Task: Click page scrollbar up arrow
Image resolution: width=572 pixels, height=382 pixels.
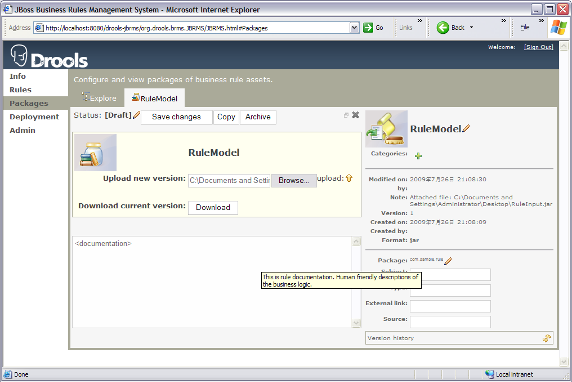Action: (x=564, y=46)
